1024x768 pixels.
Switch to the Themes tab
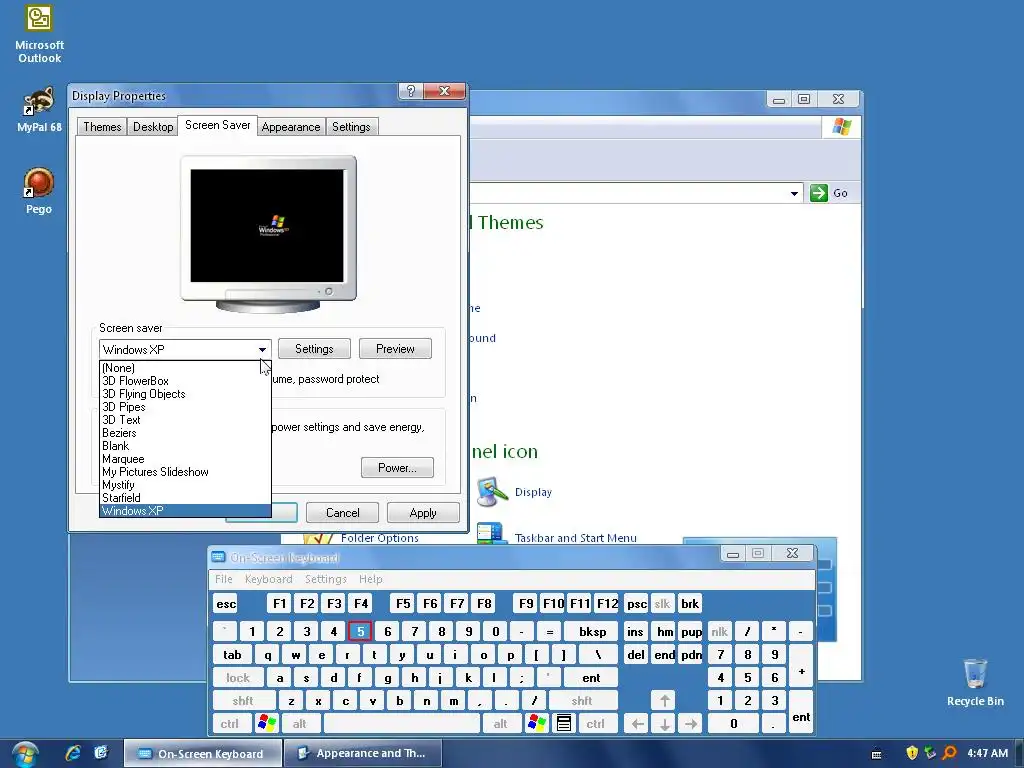coord(102,127)
